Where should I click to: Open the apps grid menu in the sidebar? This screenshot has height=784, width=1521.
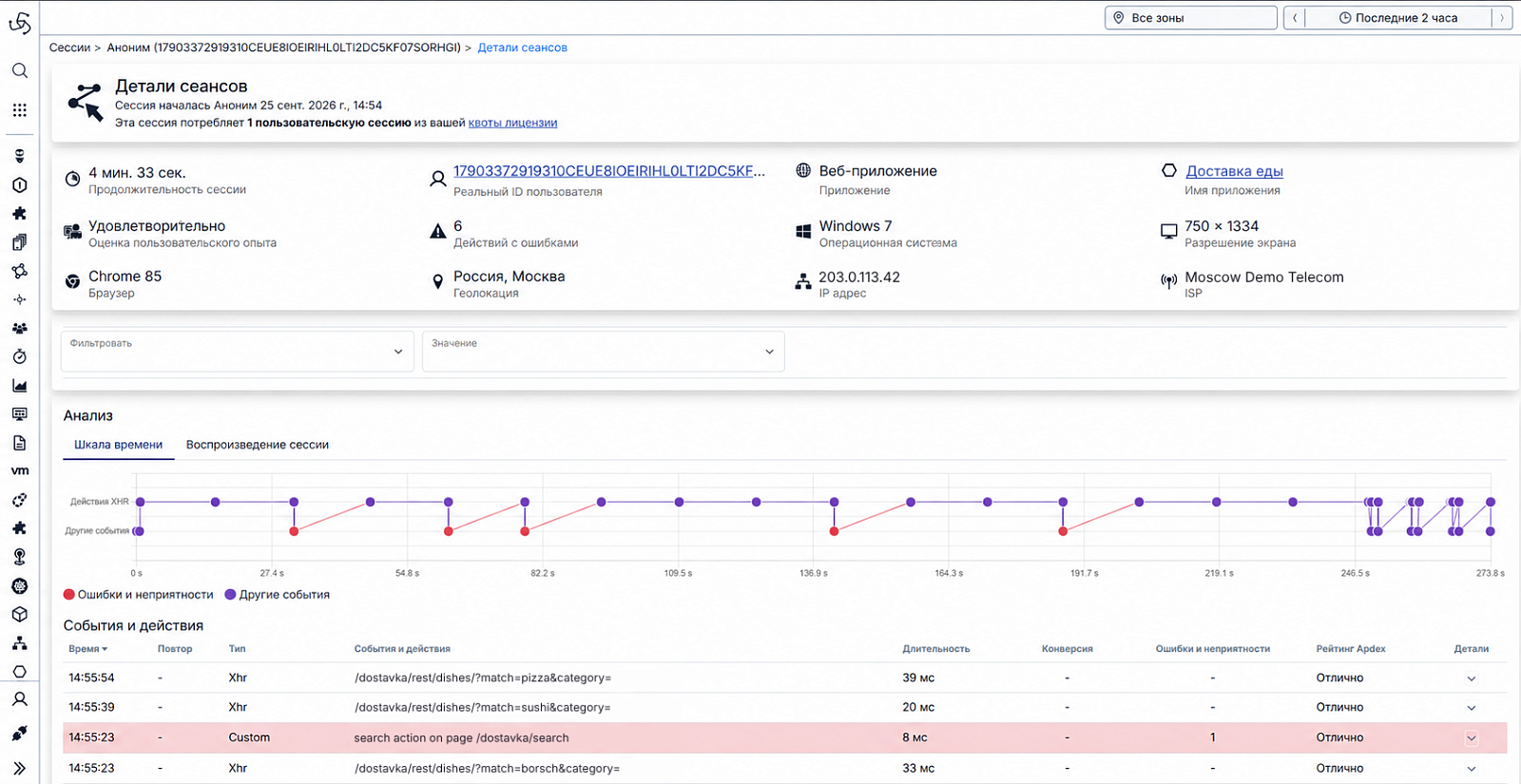point(19,110)
